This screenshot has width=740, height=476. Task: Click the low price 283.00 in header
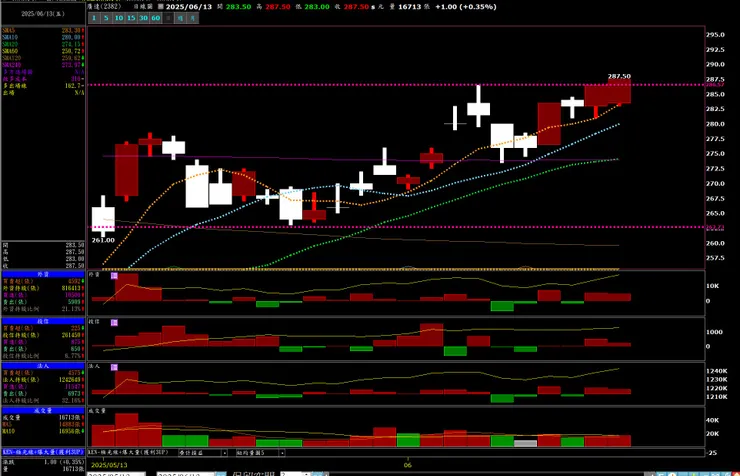[316, 7]
